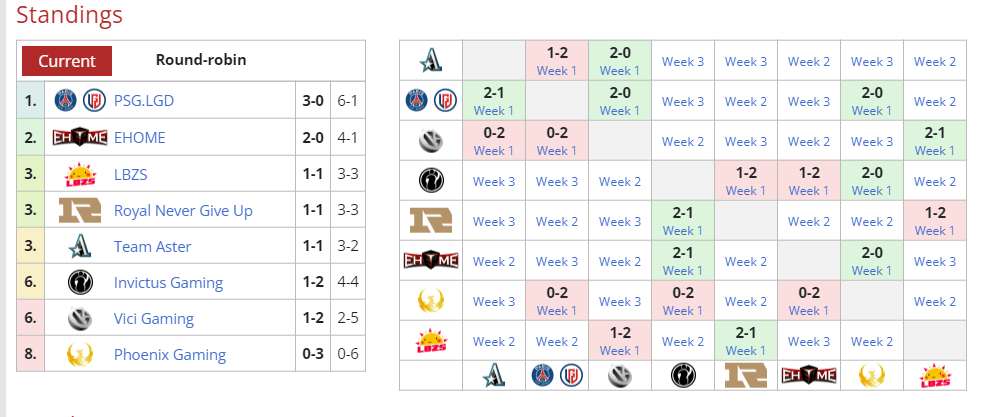
Task: Click the LGD logo in crosstable bottom row
Action: (572, 376)
